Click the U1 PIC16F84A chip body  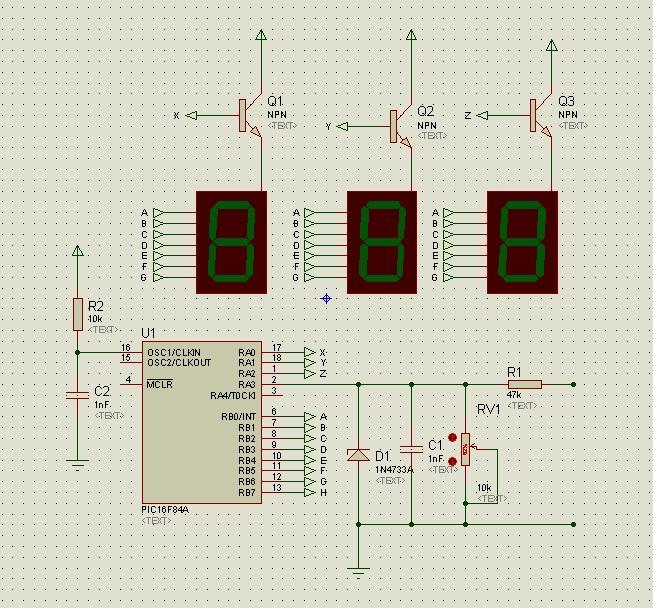202,422
